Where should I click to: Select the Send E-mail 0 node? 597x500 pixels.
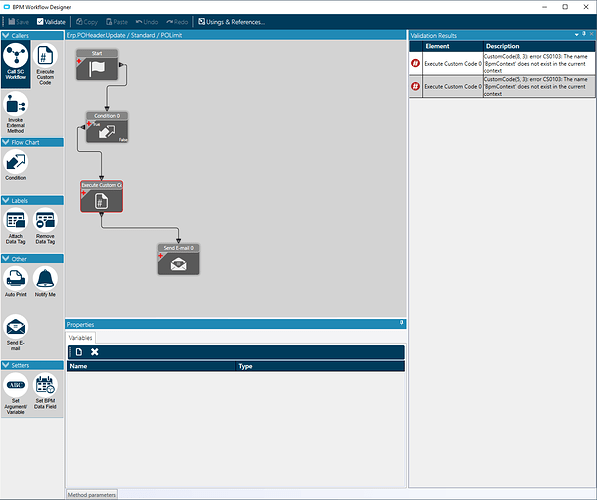(179, 259)
